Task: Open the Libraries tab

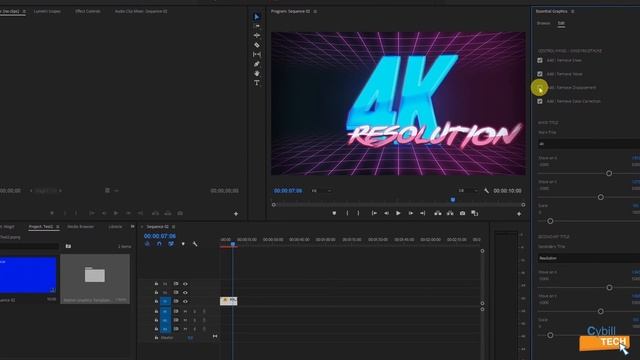Action: click(x=115, y=227)
